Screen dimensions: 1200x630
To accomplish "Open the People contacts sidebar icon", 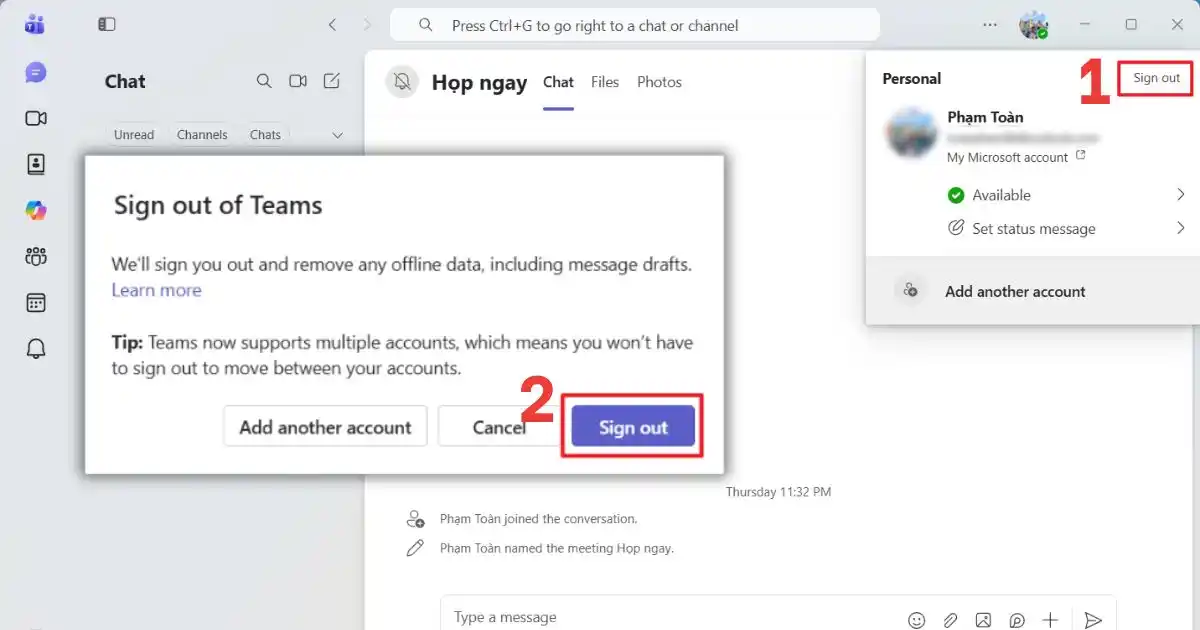I will click(x=36, y=164).
